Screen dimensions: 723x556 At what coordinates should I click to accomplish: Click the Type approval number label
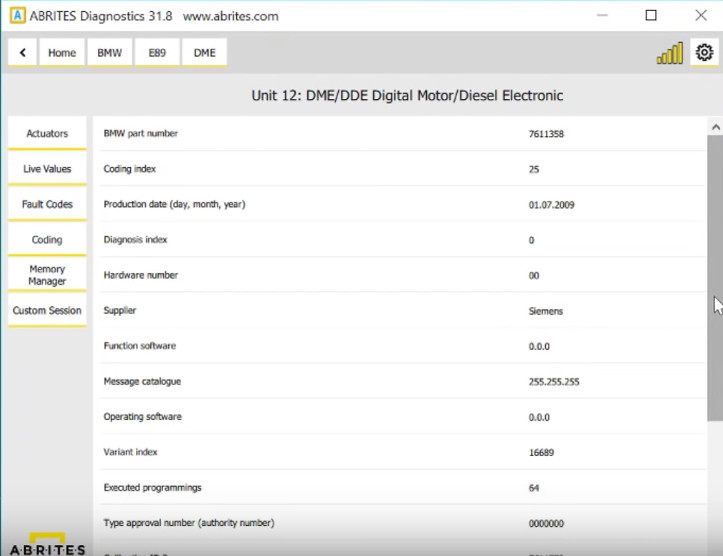tap(189, 523)
